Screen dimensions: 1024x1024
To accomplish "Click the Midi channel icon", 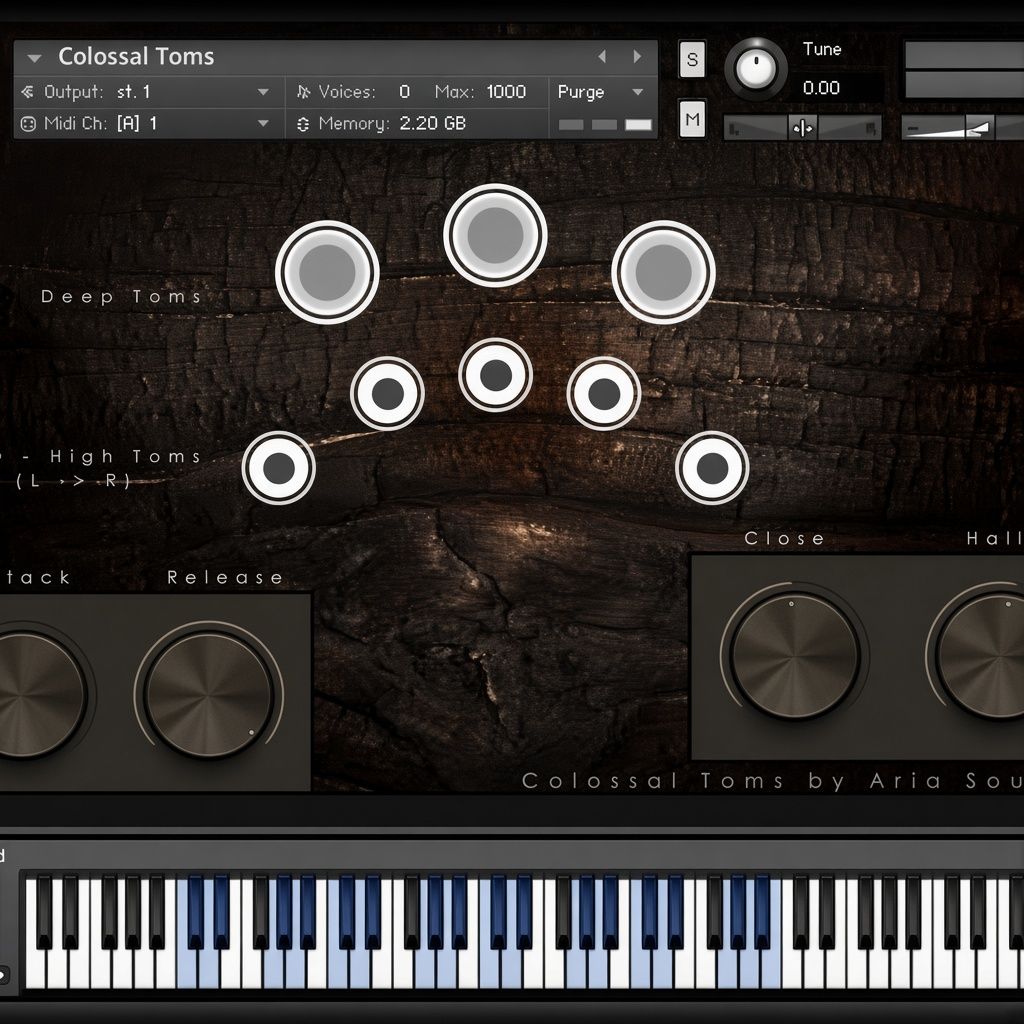I will [28, 123].
